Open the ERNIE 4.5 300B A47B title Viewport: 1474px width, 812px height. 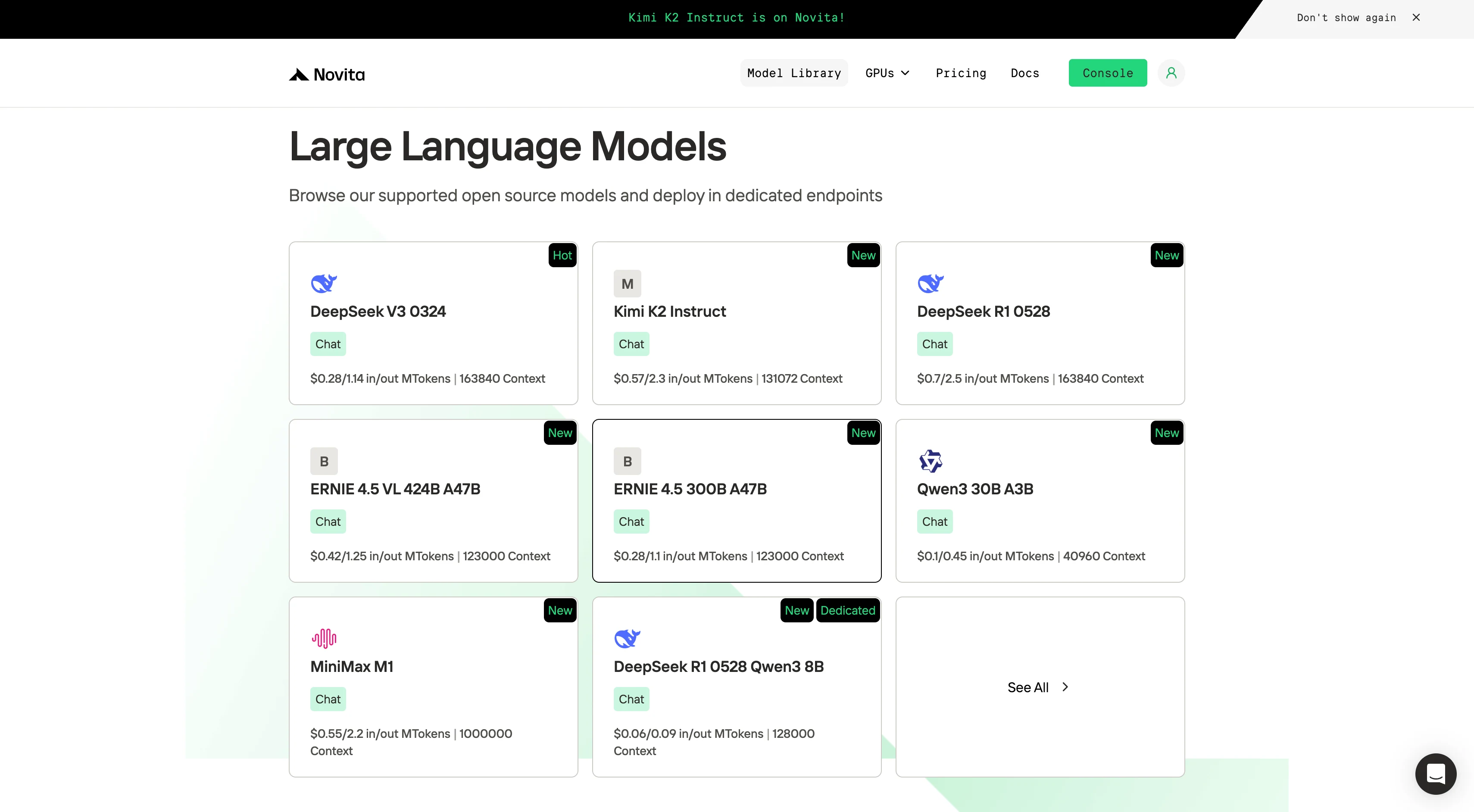(x=690, y=489)
